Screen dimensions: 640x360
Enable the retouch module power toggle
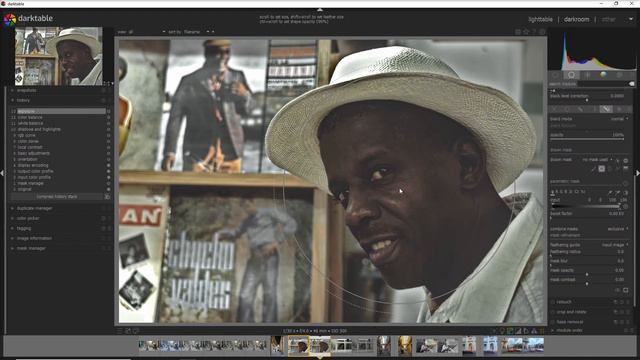point(553,302)
